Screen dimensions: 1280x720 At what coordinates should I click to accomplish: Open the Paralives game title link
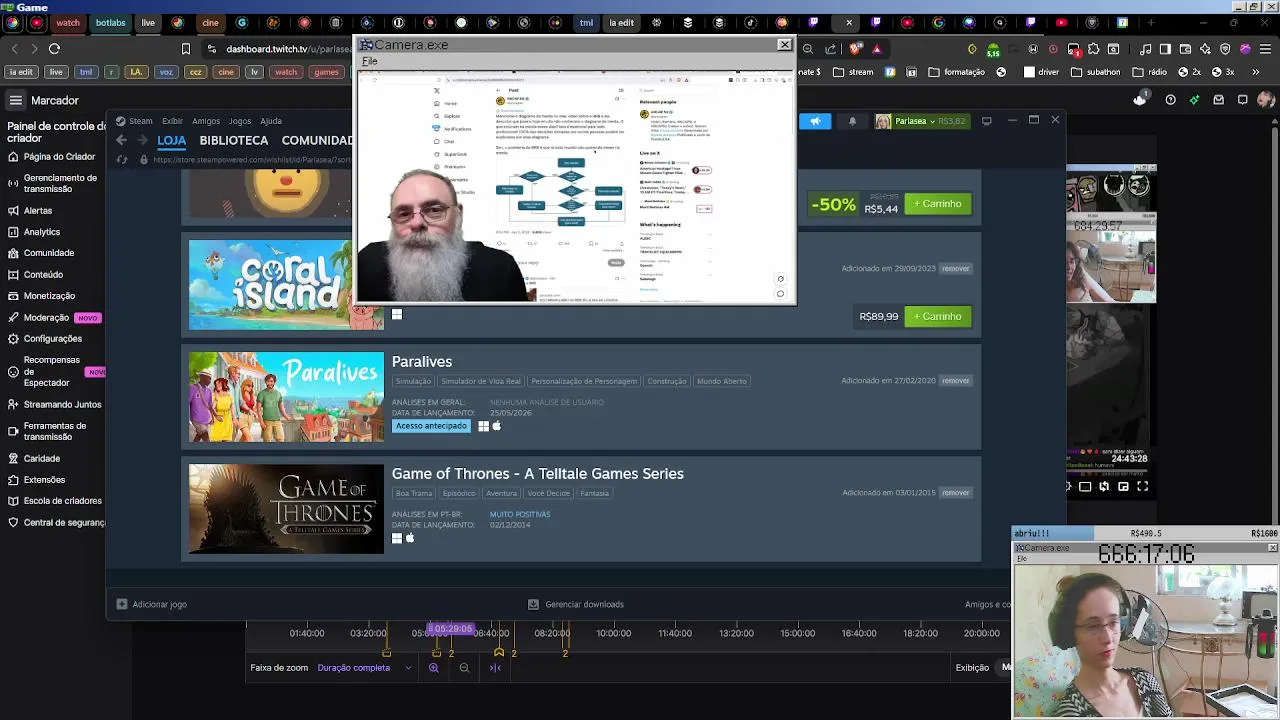[422, 361]
